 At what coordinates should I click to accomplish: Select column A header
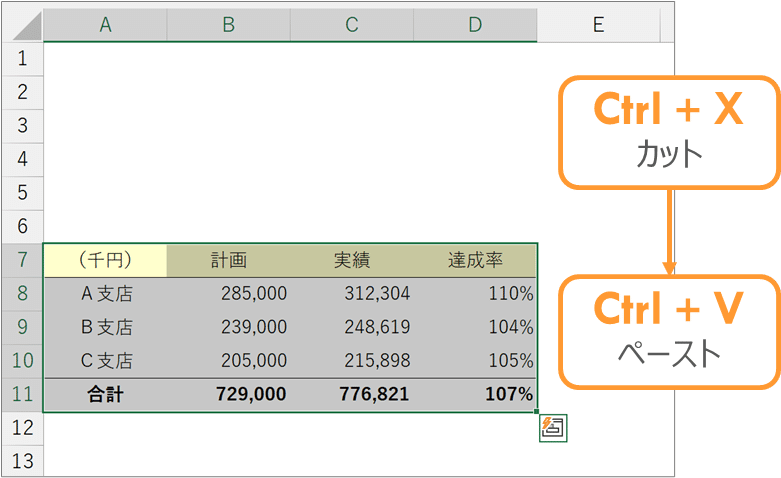point(105,25)
